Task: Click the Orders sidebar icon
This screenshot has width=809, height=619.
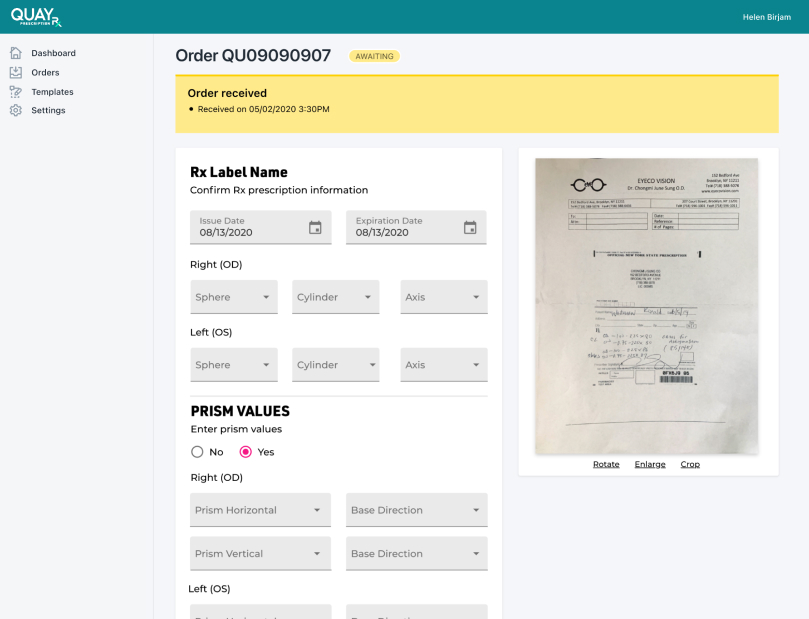Action: pos(14,72)
